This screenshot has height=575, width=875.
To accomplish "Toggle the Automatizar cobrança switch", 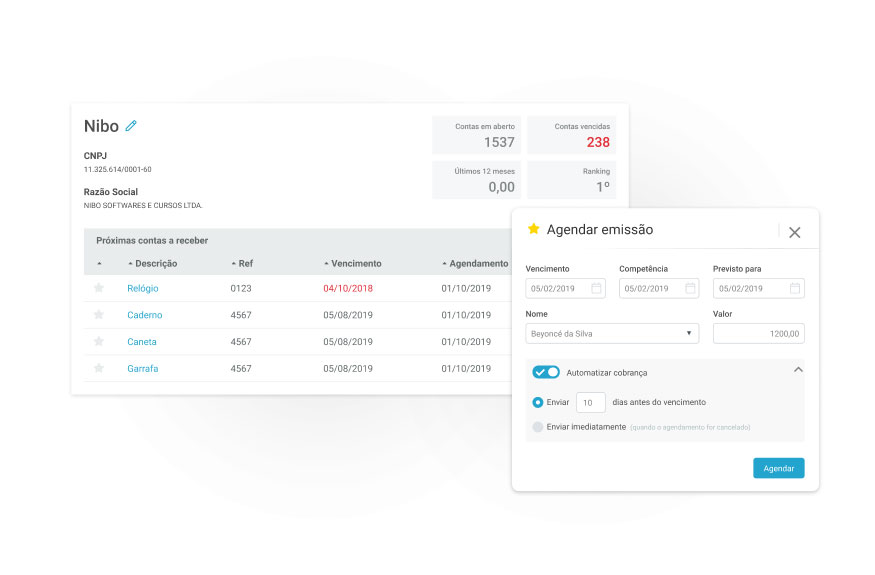I will tap(546, 372).
